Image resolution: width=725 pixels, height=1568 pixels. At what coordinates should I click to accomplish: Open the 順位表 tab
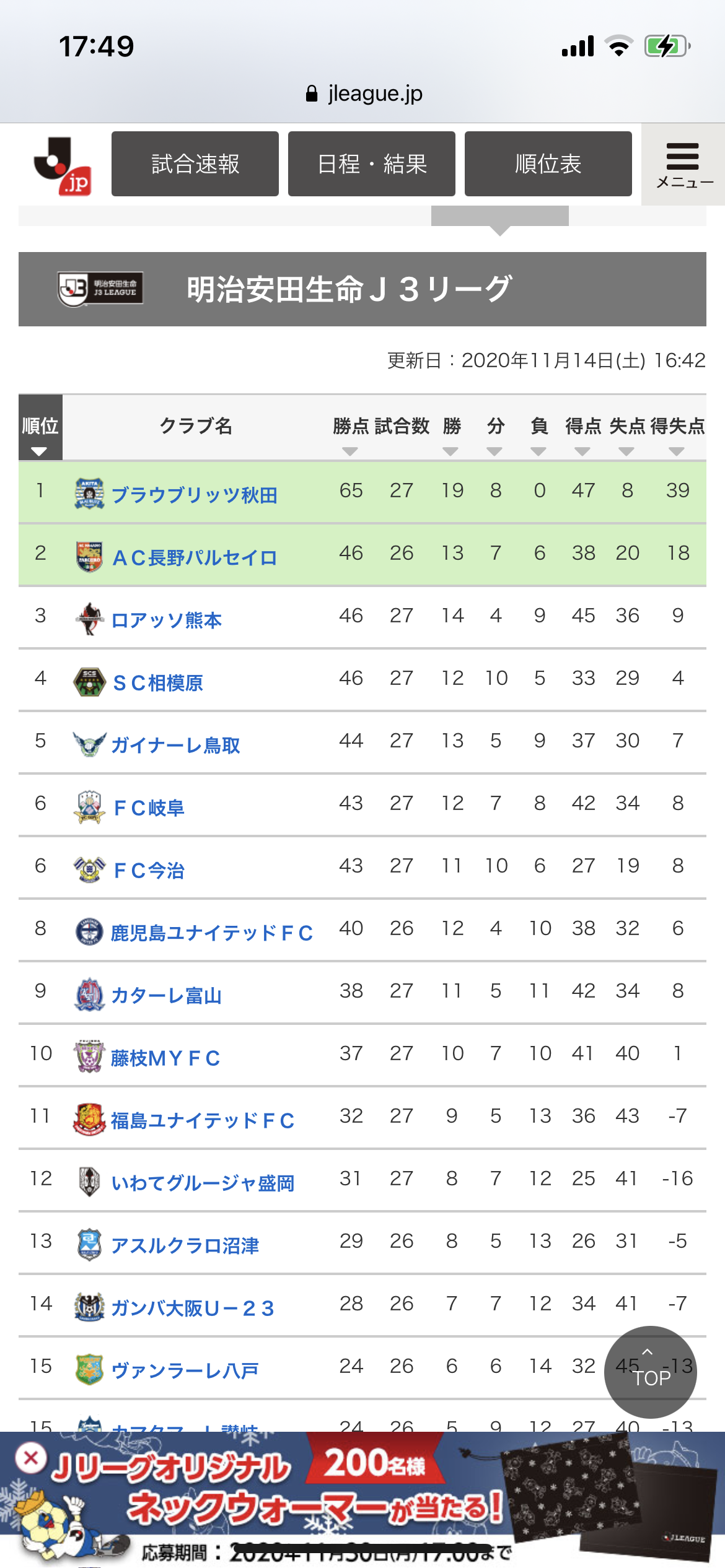pyautogui.click(x=548, y=164)
